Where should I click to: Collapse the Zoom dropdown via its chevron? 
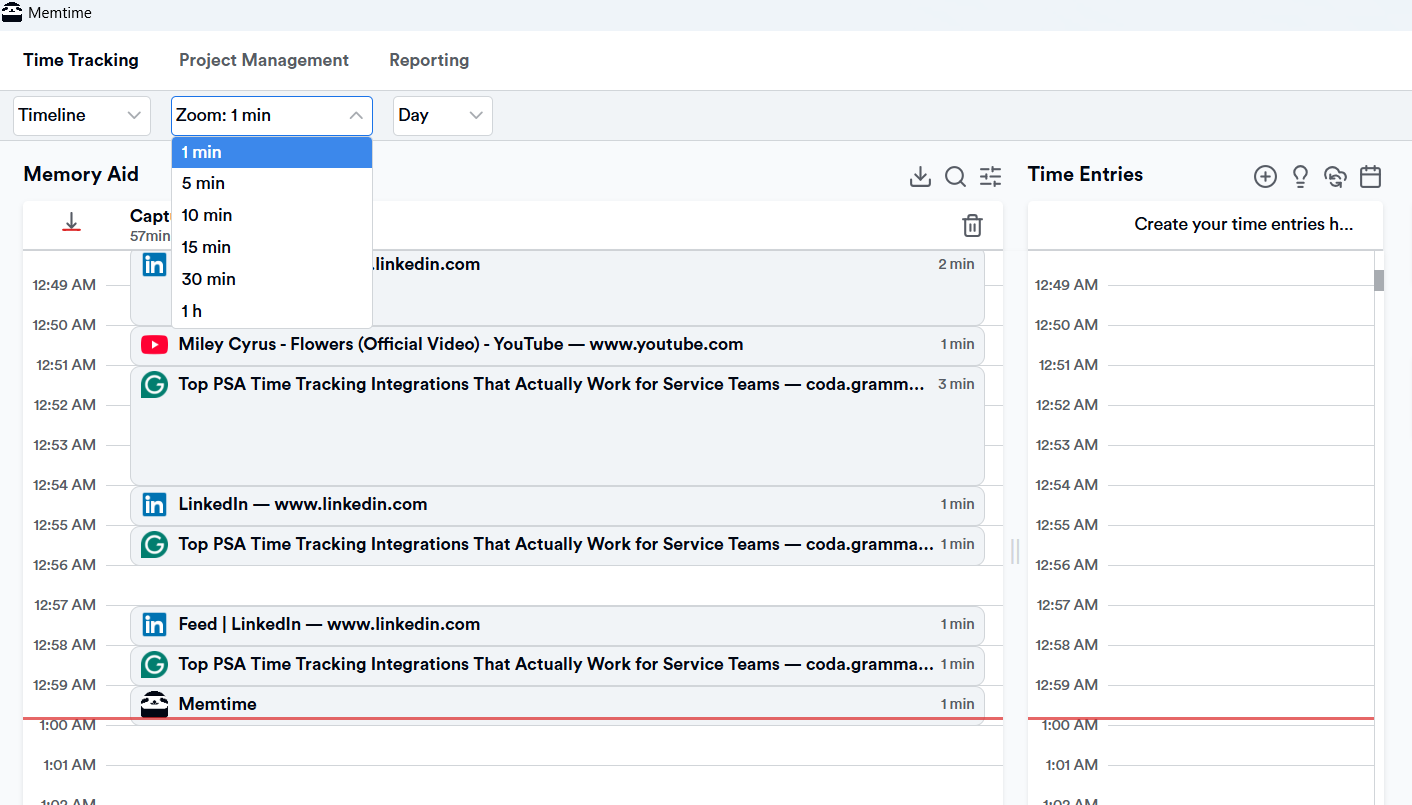pos(357,115)
